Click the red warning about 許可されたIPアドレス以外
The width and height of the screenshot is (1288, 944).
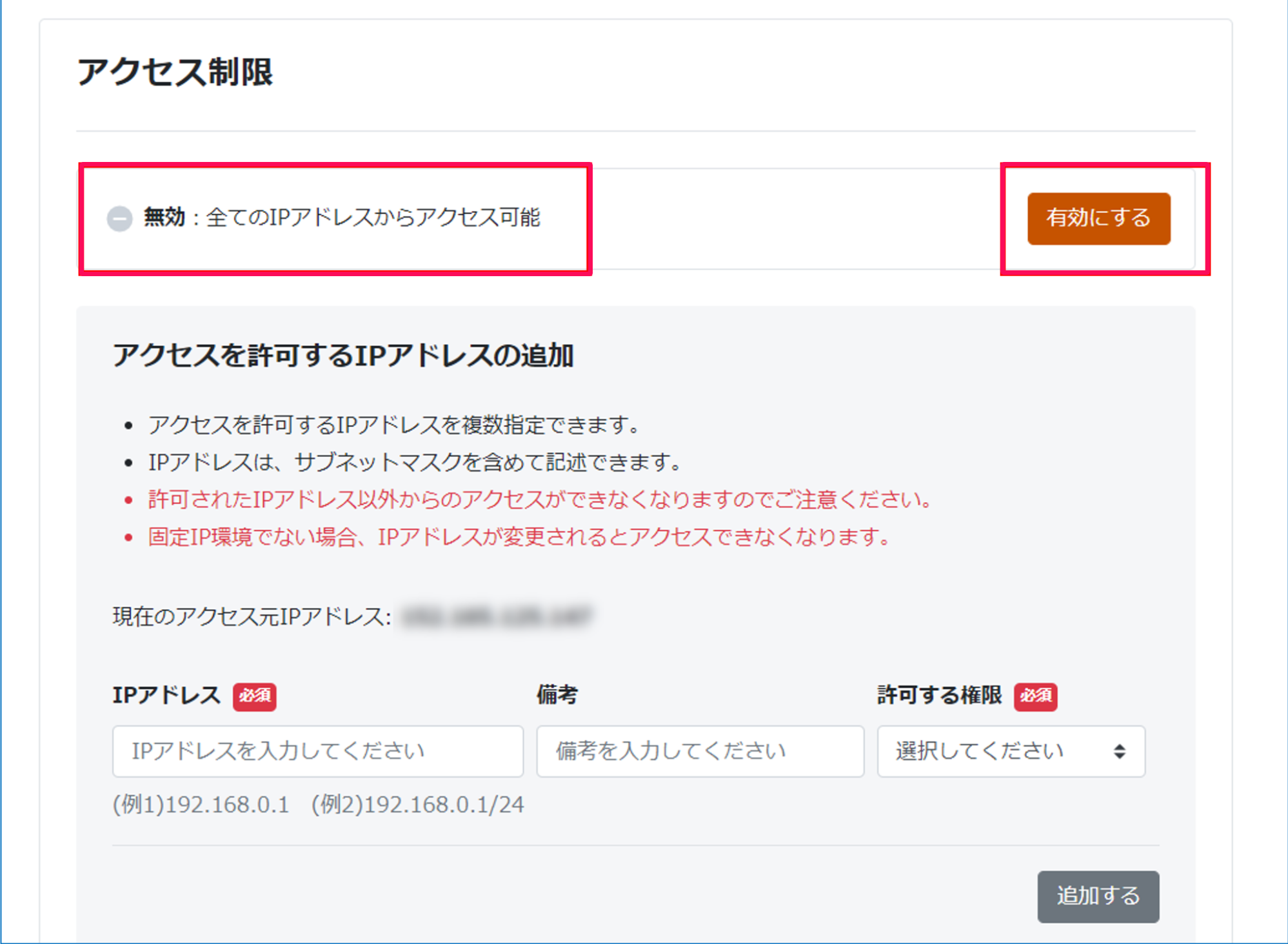[539, 499]
